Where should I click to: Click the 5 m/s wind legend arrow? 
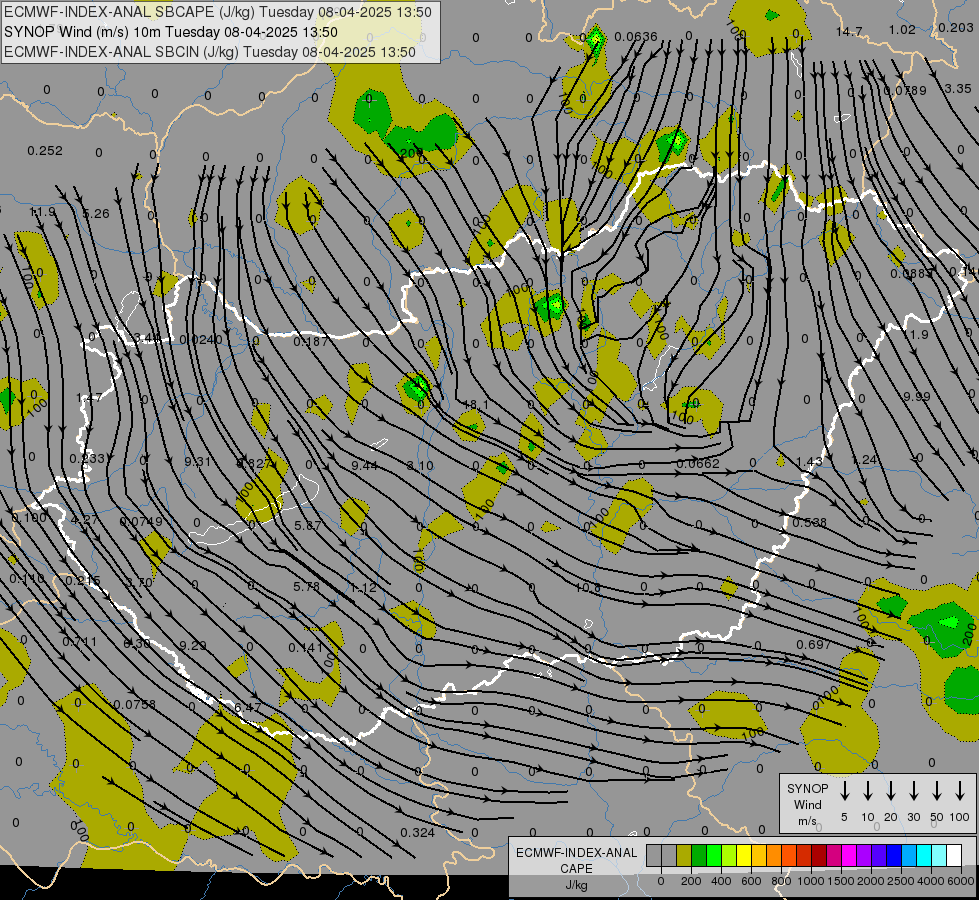pos(844,791)
